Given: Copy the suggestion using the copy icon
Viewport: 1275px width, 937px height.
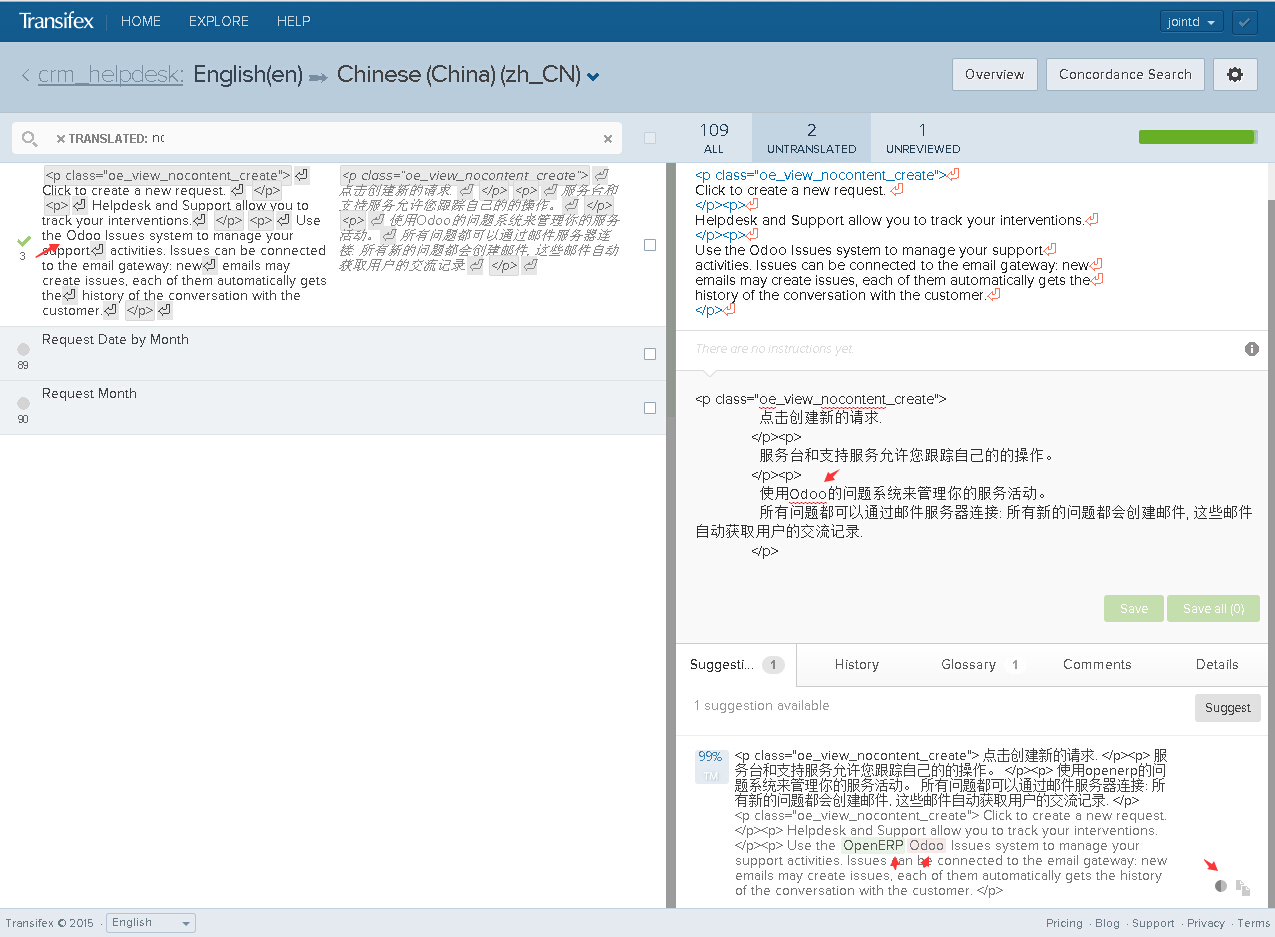Looking at the screenshot, I should click(x=1243, y=887).
